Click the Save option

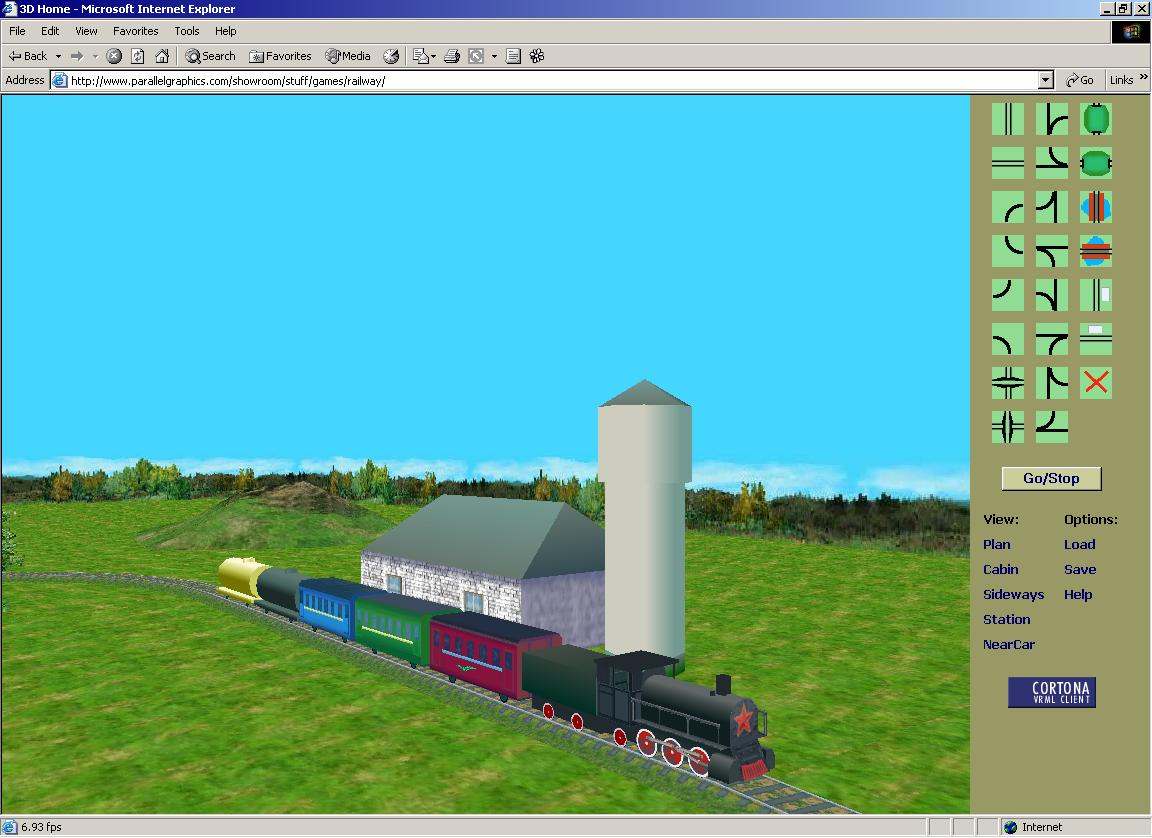[1080, 569]
